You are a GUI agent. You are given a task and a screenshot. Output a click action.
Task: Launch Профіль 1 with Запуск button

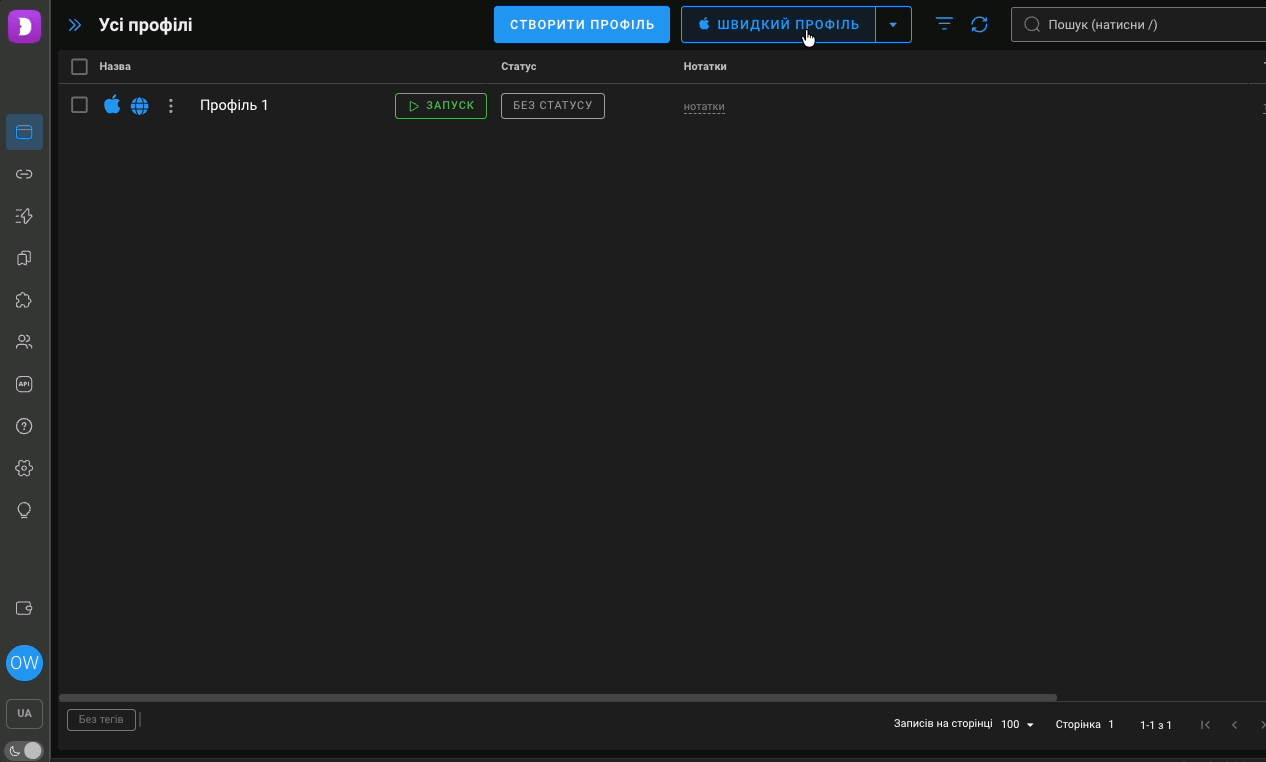(x=441, y=106)
